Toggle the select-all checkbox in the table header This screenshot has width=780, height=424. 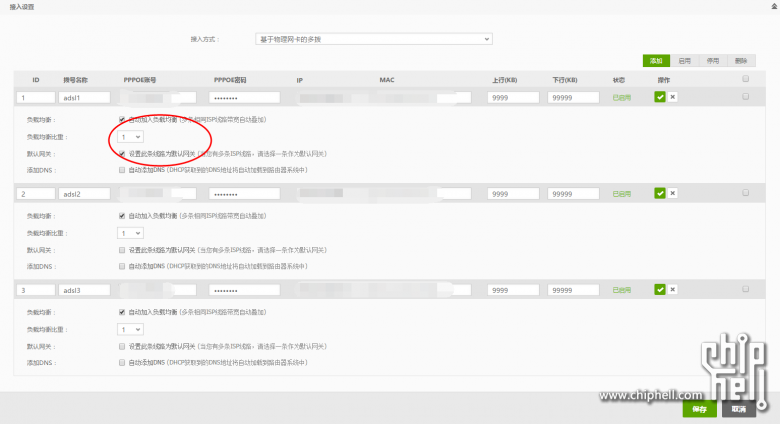pos(745,79)
